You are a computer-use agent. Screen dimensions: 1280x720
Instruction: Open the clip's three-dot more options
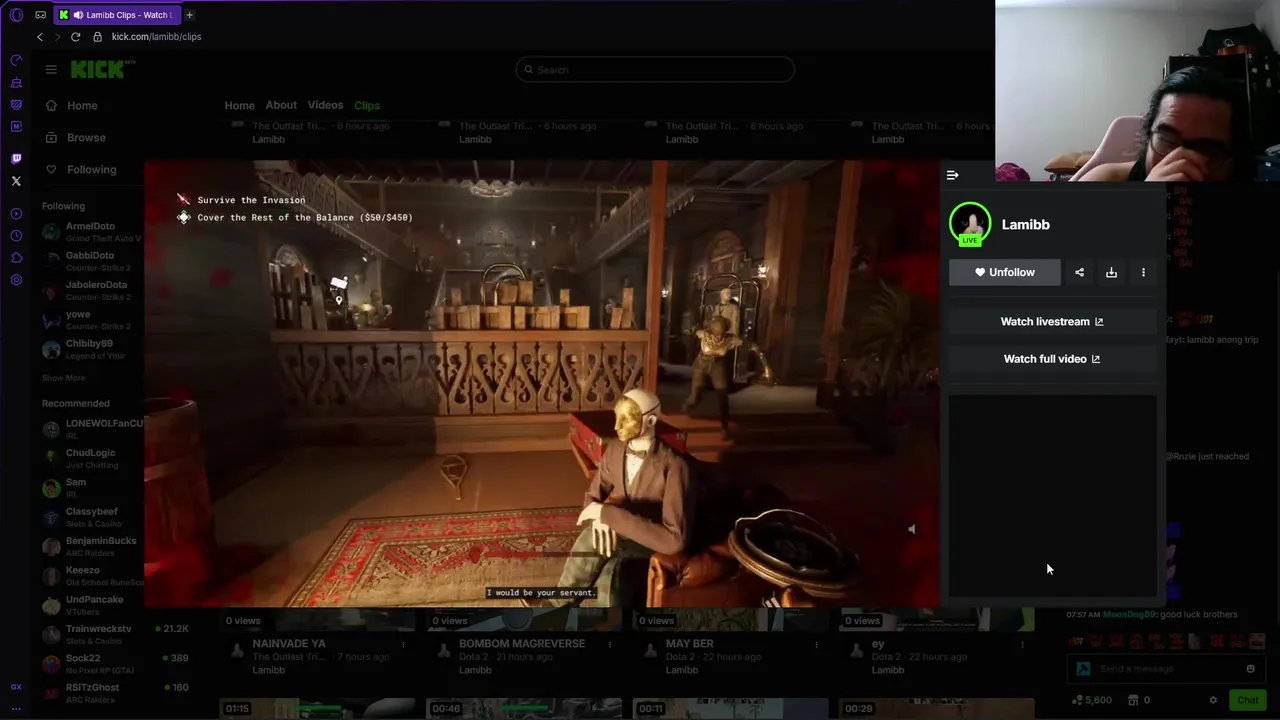click(1143, 272)
